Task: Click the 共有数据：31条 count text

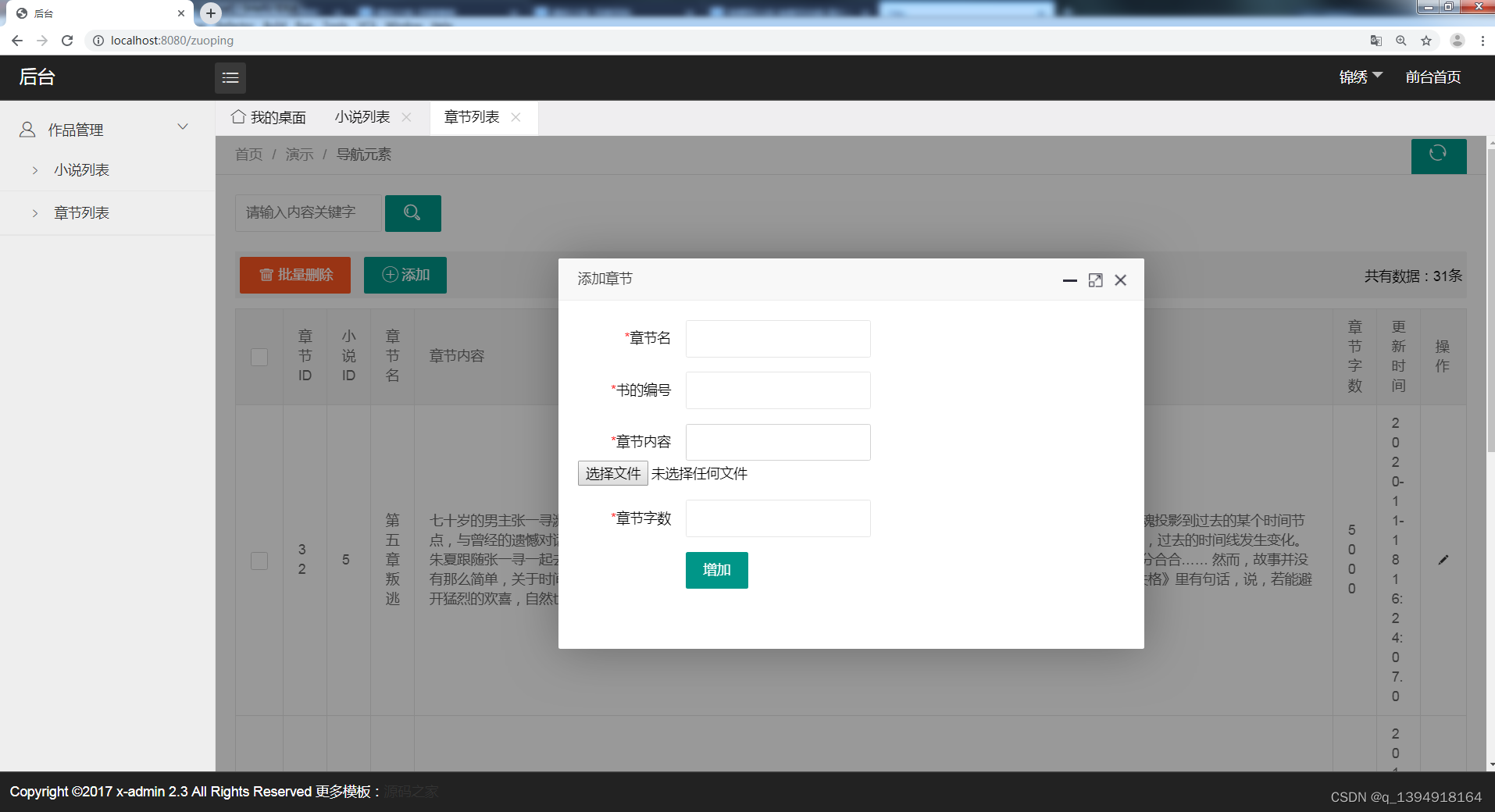Action: click(x=1413, y=276)
